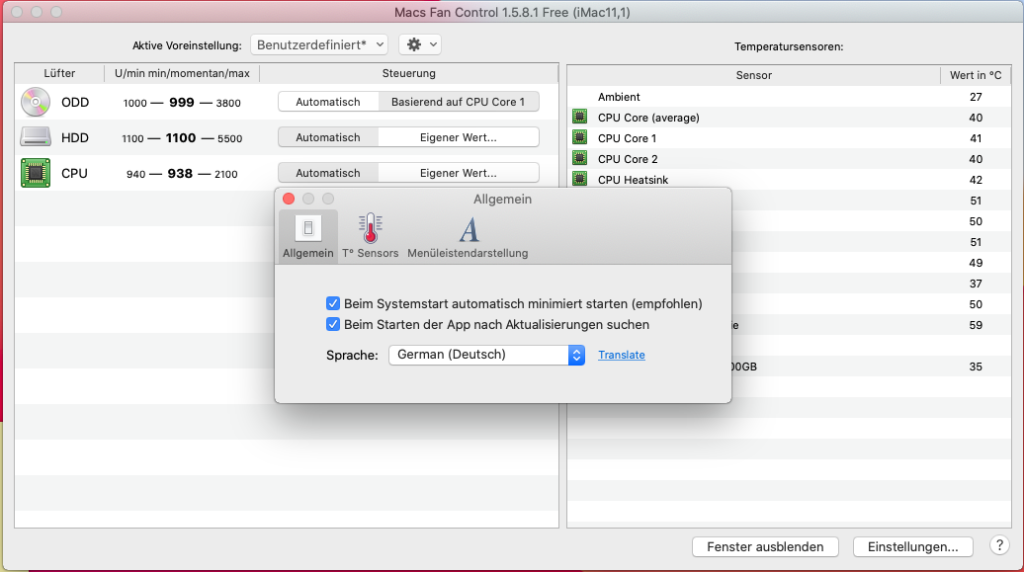Select the Allgemein preferences tab

[x=308, y=236]
